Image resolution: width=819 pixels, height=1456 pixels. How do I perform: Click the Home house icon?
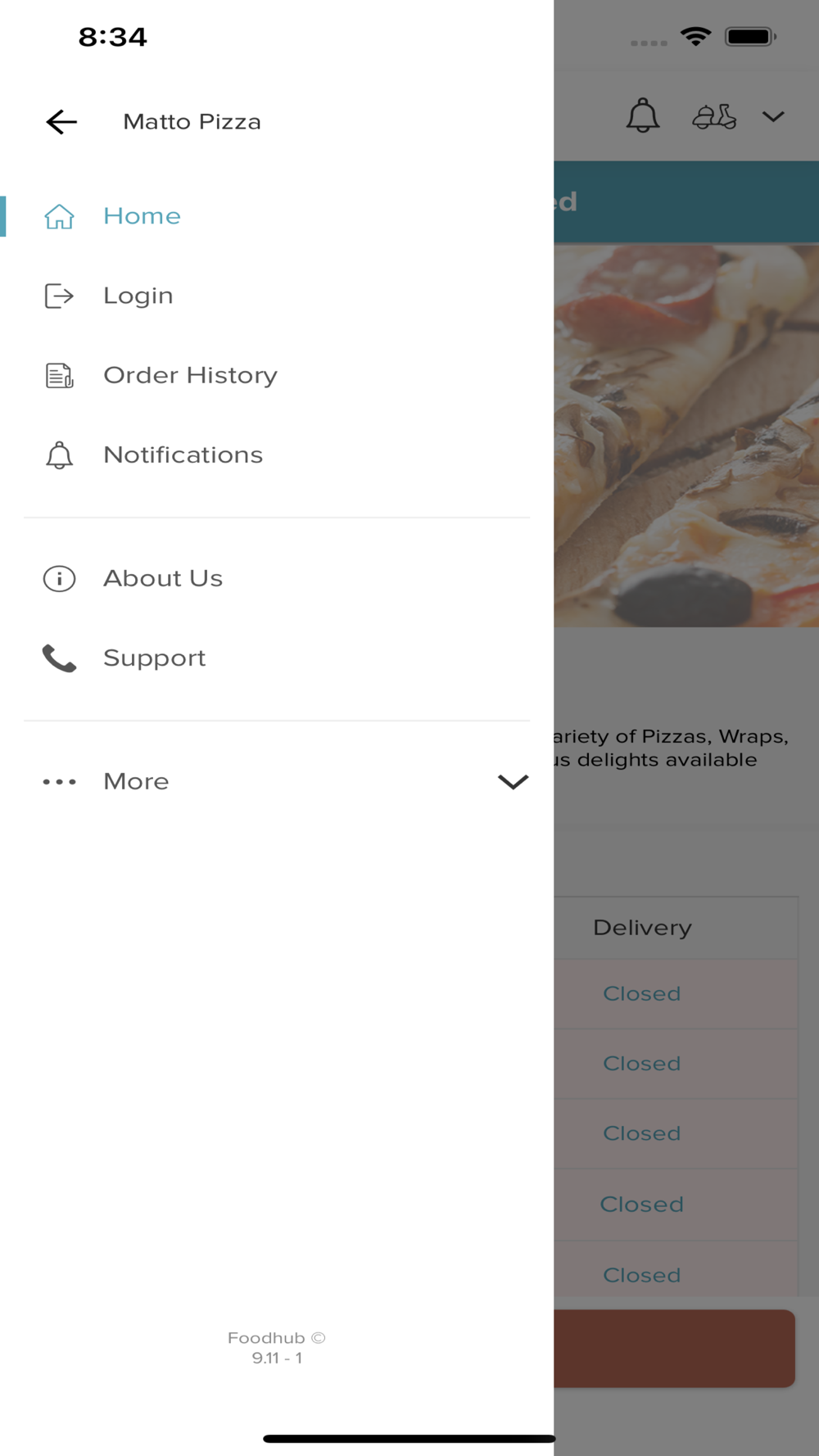pos(59,216)
